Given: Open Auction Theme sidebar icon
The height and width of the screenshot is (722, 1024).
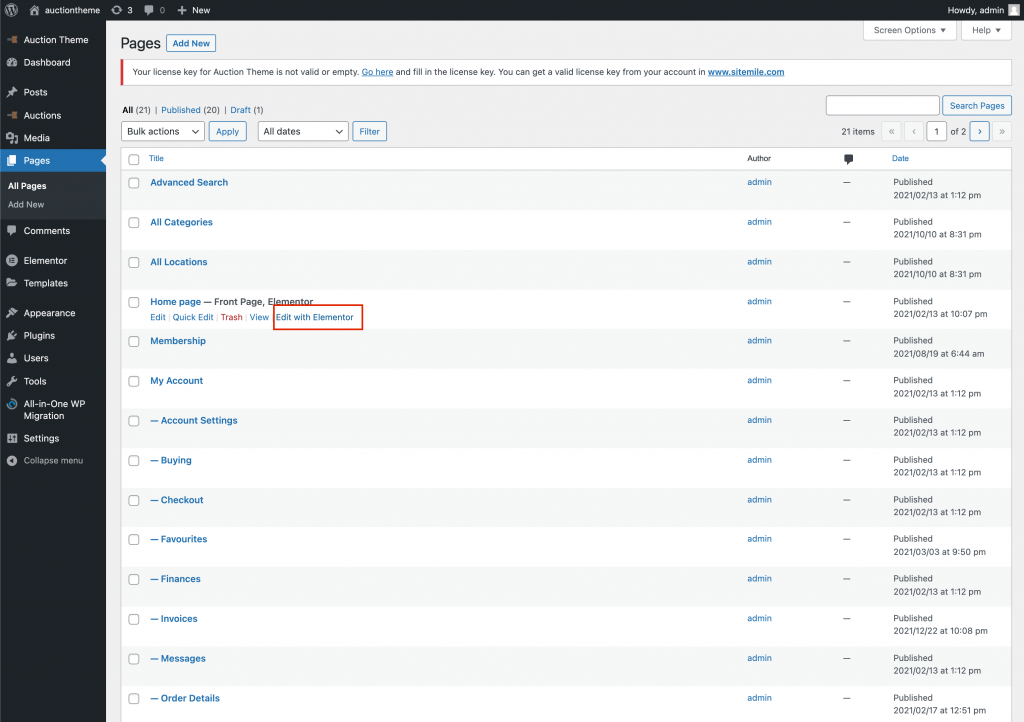Looking at the screenshot, I should click(12, 40).
